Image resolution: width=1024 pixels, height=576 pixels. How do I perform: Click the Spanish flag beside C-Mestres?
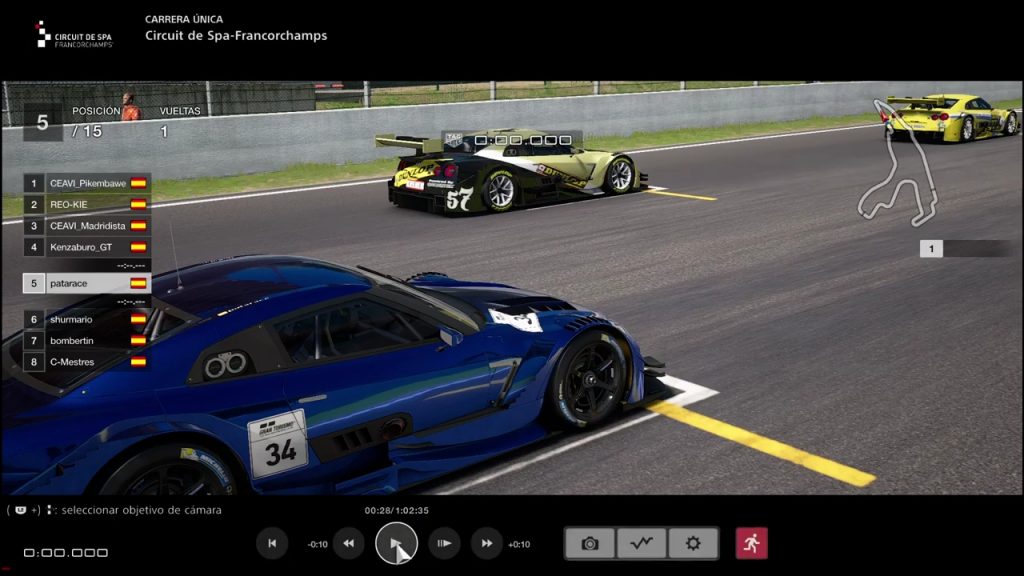138,362
